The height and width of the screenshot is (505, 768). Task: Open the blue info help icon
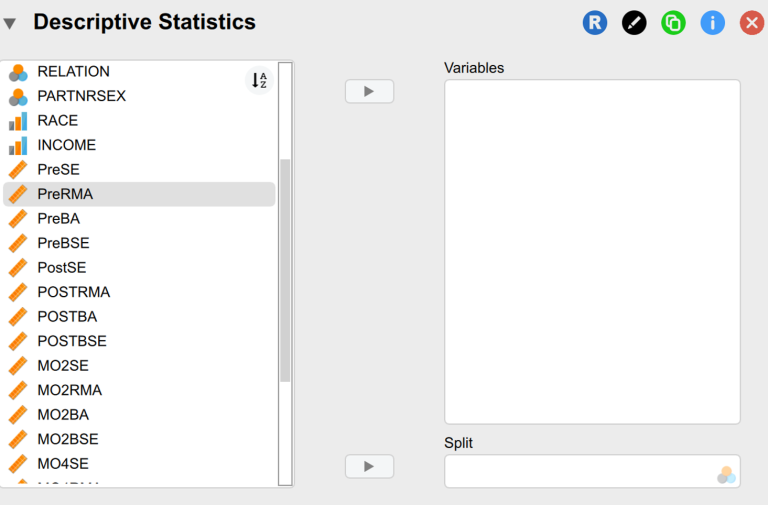[712, 22]
